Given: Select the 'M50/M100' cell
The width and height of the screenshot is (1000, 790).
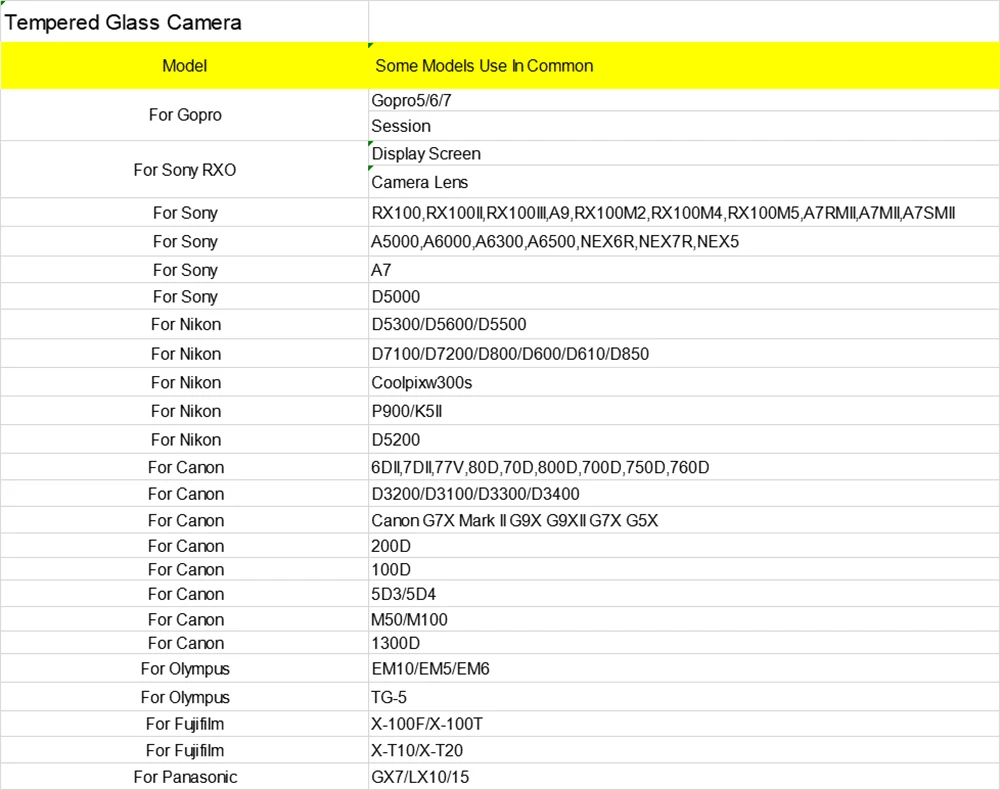Looking at the screenshot, I should click(409, 620).
